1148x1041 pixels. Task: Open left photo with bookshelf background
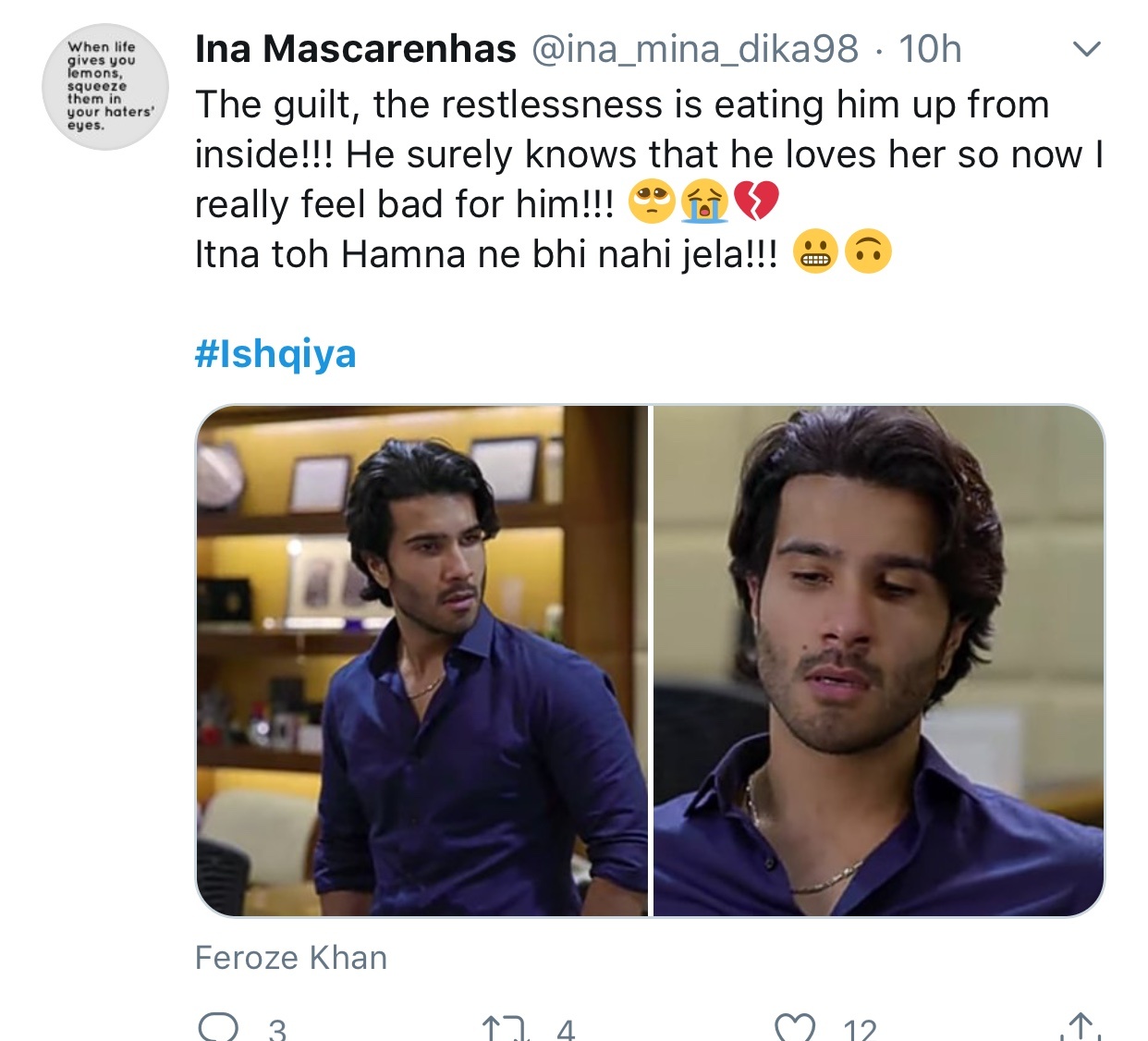[422, 661]
